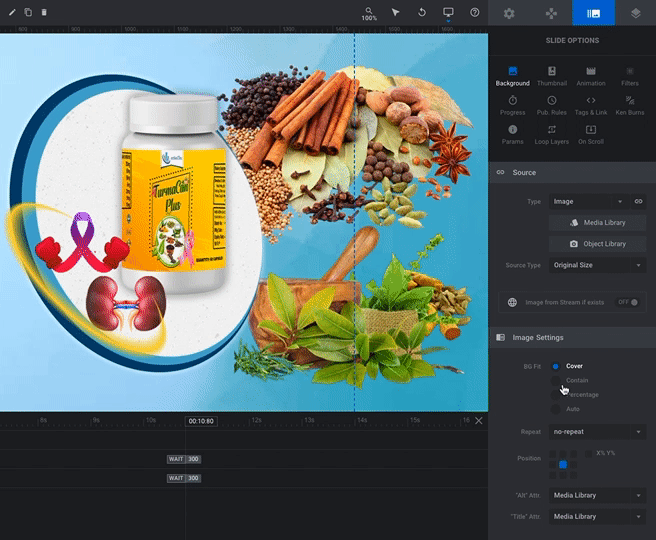Collapse the Image Settings section header
This screenshot has height=540, width=656.
pyautogui.click(x=572, y=337)
